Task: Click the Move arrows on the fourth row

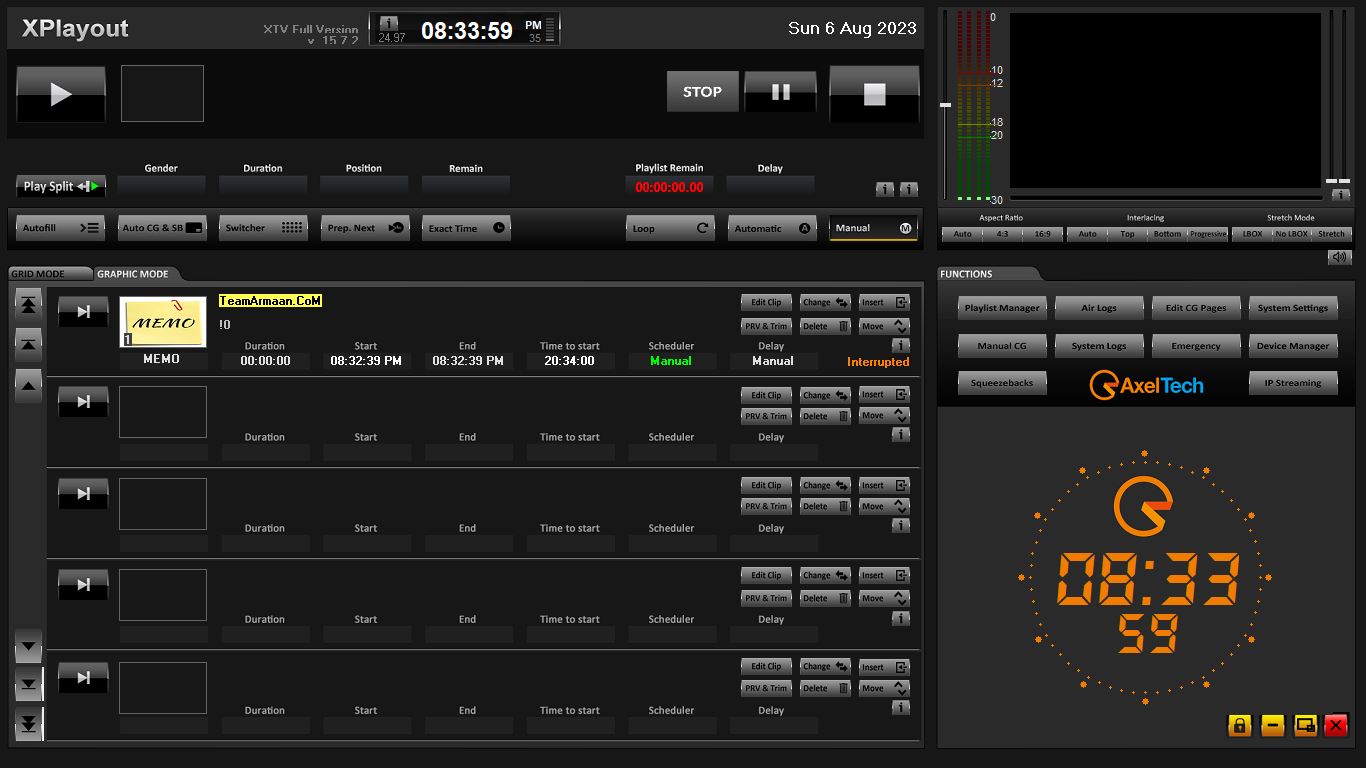Action: [884, 598]
